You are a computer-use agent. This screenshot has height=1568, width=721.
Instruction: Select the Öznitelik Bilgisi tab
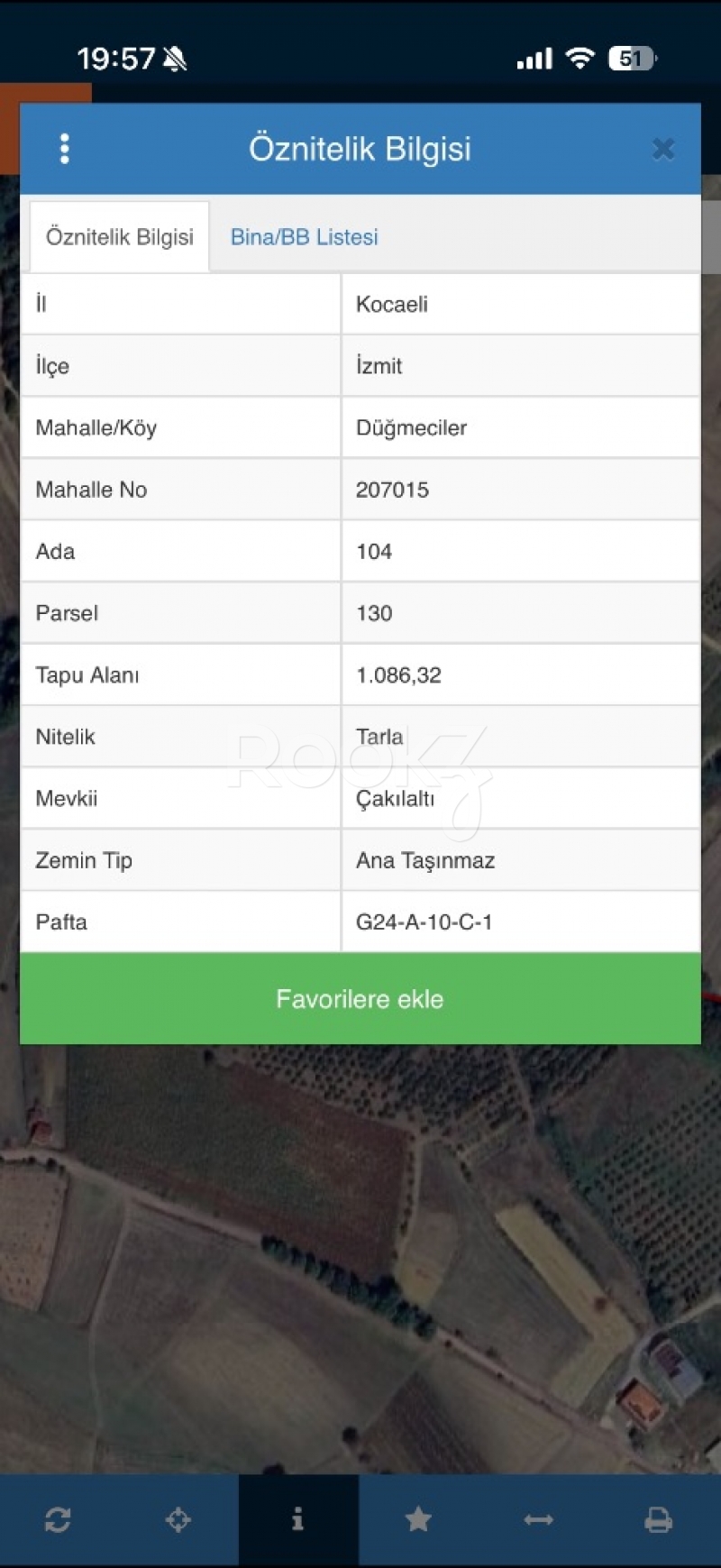tap(120, 237)
